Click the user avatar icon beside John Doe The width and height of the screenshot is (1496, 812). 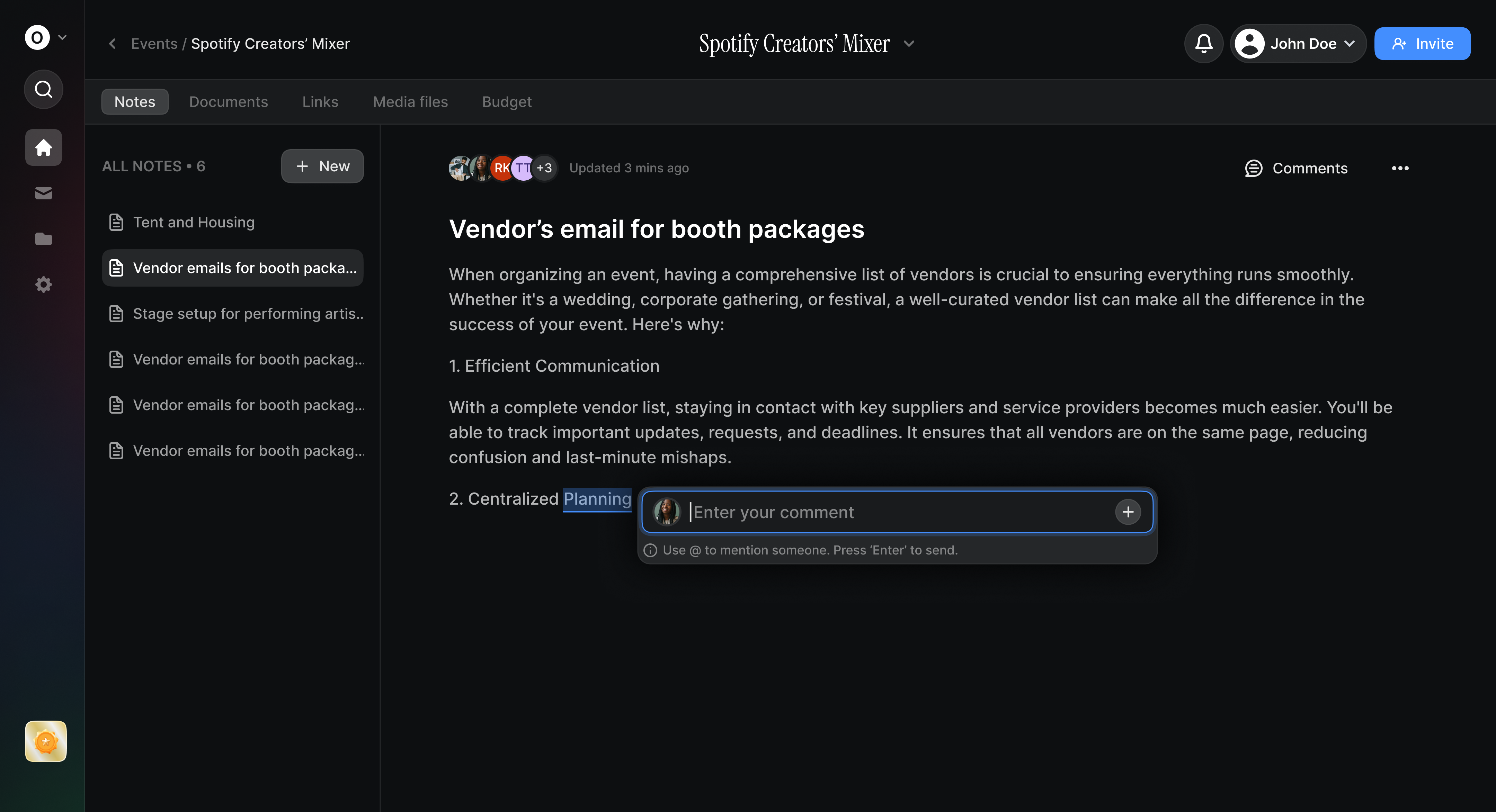pyautogui.click(x=1250, y=44)
